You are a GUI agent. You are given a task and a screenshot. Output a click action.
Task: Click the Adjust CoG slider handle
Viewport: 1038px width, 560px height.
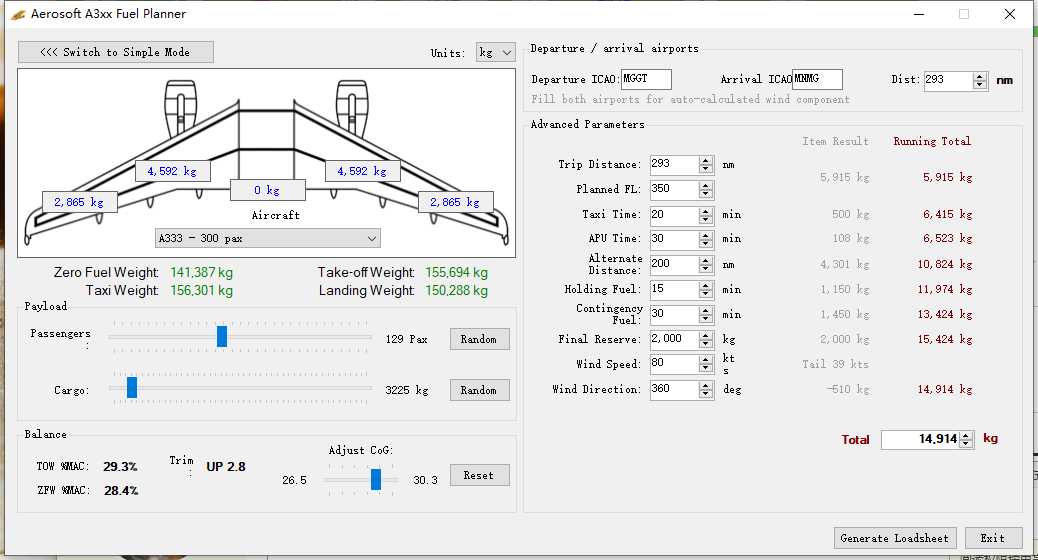376,479
